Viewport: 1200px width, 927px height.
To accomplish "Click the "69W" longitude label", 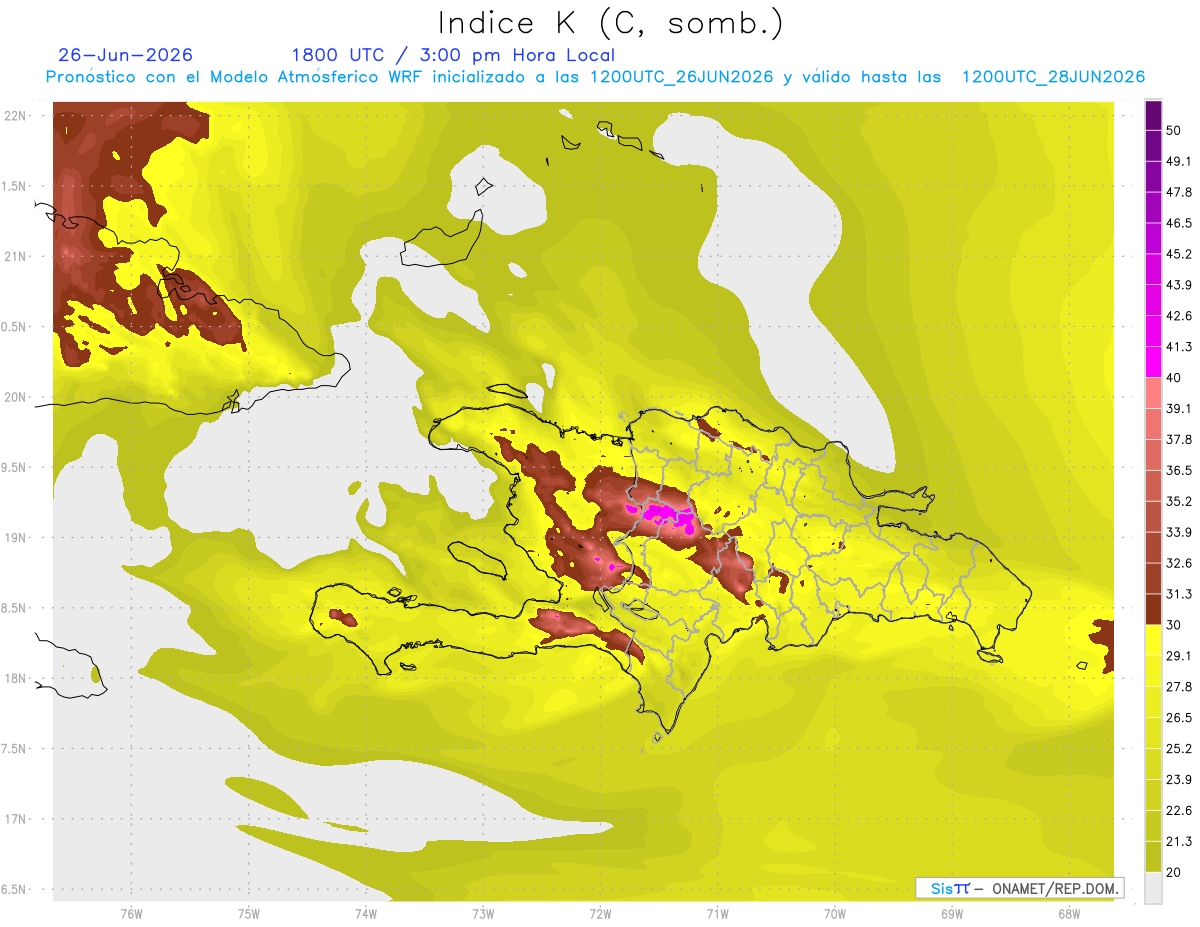I will click(x=952, y=913).
